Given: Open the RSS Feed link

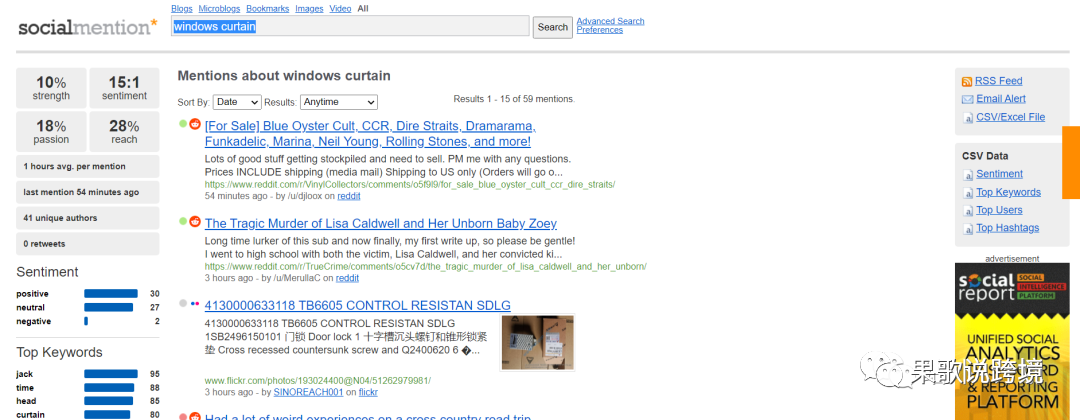Looking at the screenshot, I should click(x=999, y=81).
